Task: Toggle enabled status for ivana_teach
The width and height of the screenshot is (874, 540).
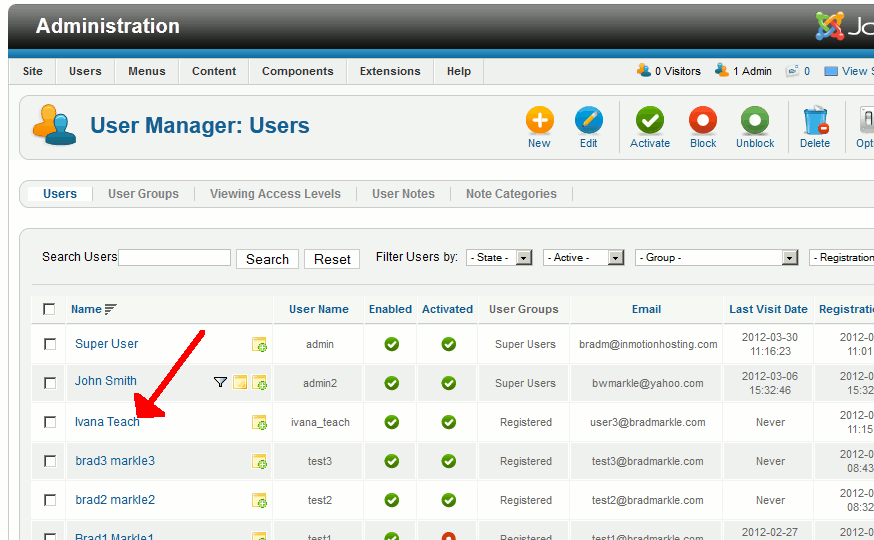Action: point(392,422)
